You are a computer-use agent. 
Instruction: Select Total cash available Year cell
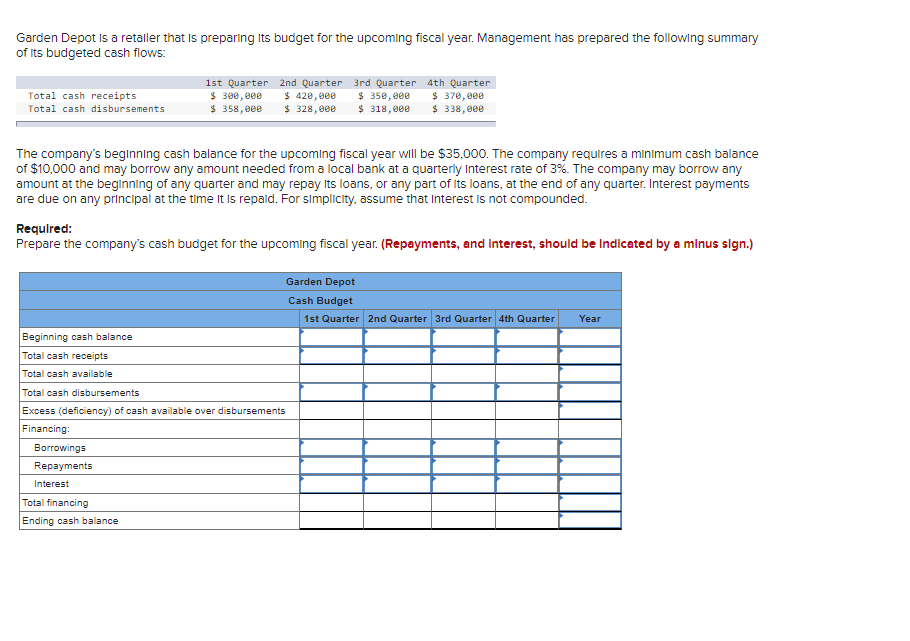click(590, 373)
